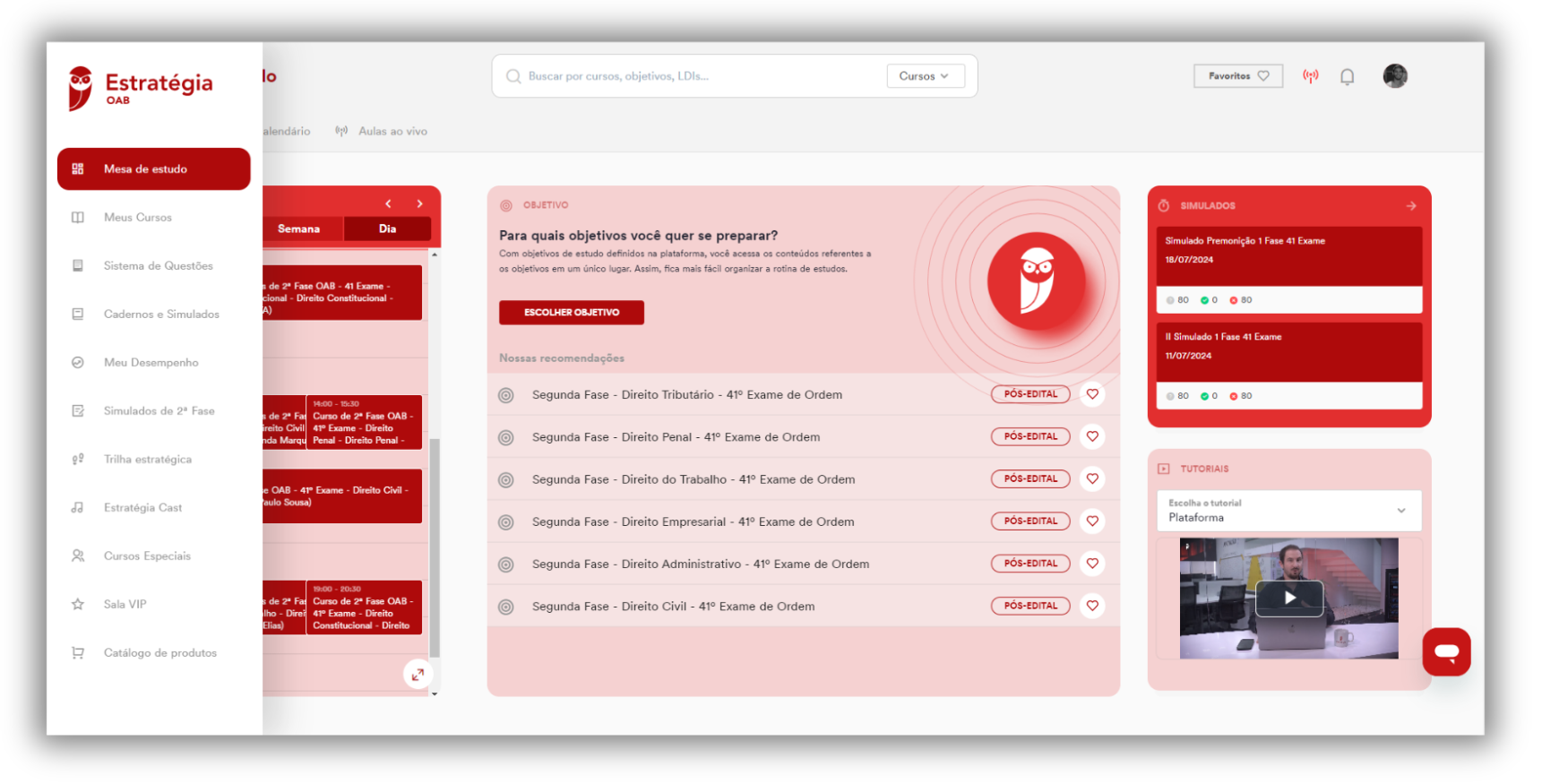Viewport: 1542px width, 784px height.
Task: Click PÓS-EDITAL tag on Direito Civil
Action: [1030, 606]
